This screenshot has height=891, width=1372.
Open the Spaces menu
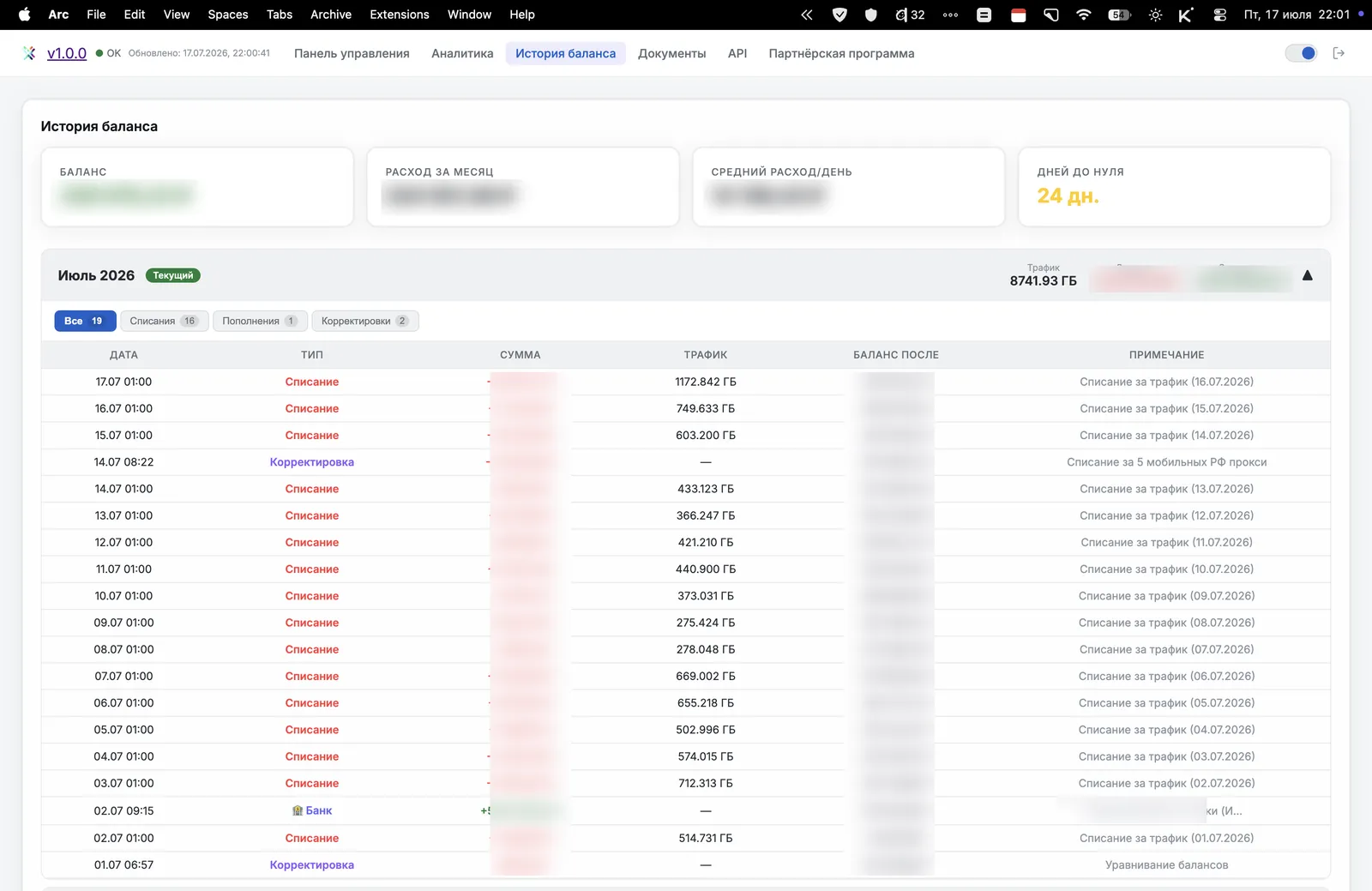click(x=228, y=15)
